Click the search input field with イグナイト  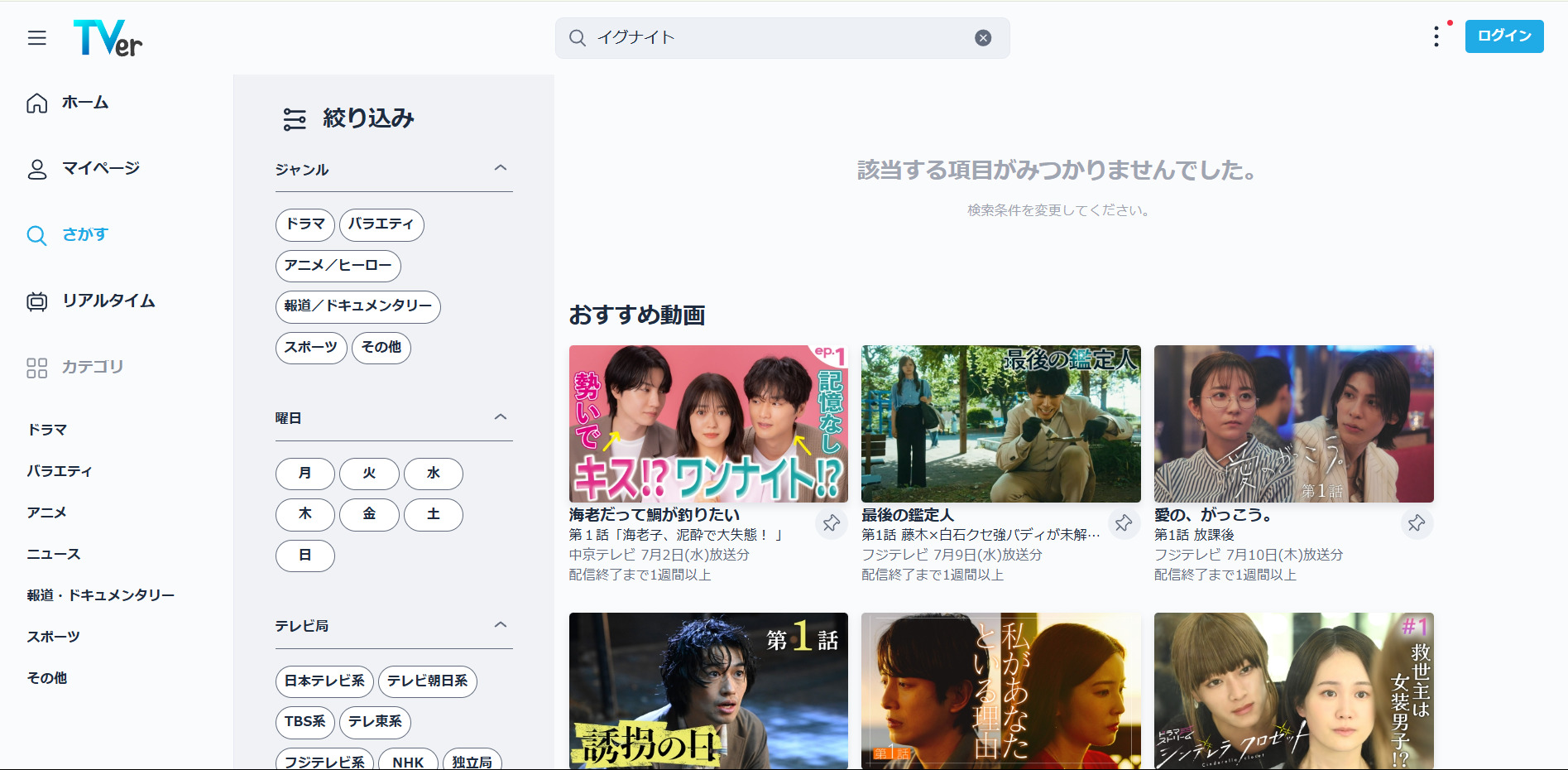click(x=782, y=38)
